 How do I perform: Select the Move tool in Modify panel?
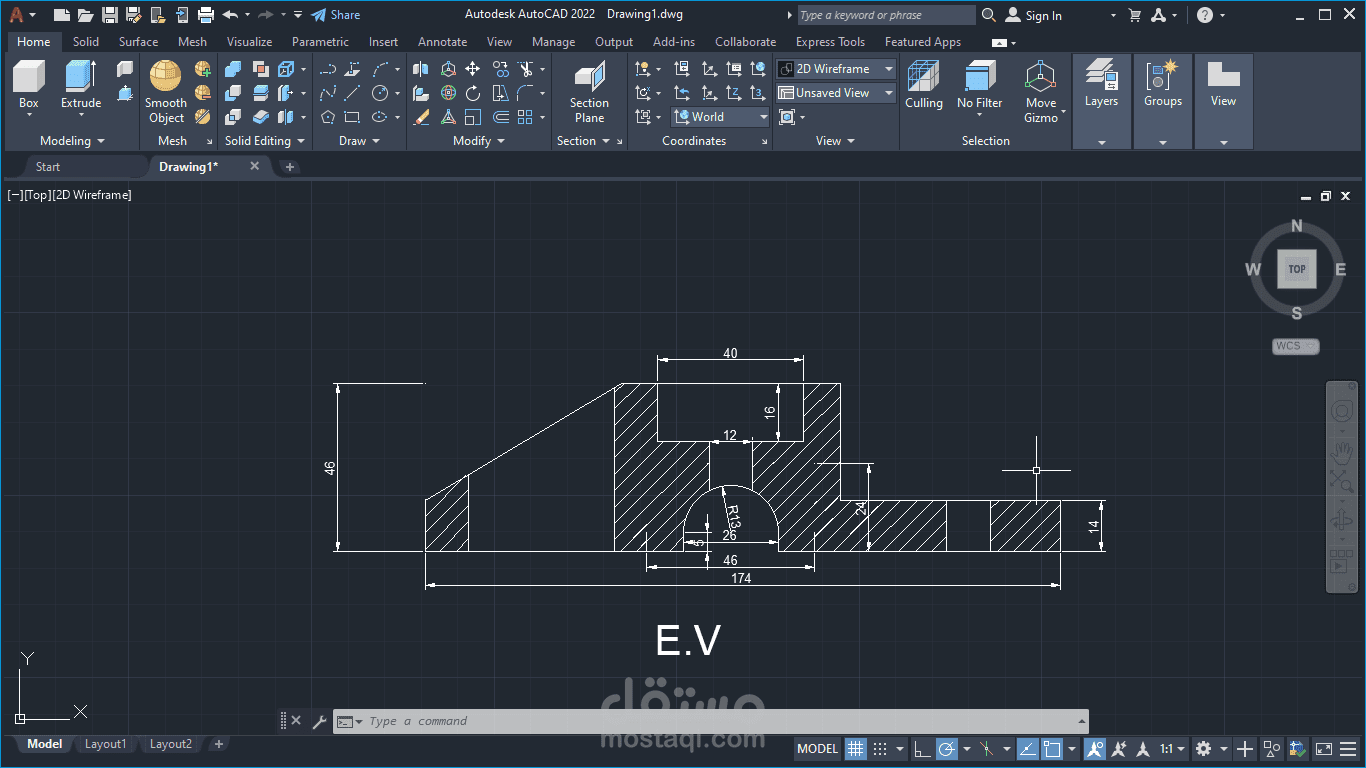pyautogui.click(x=473, y=68)
